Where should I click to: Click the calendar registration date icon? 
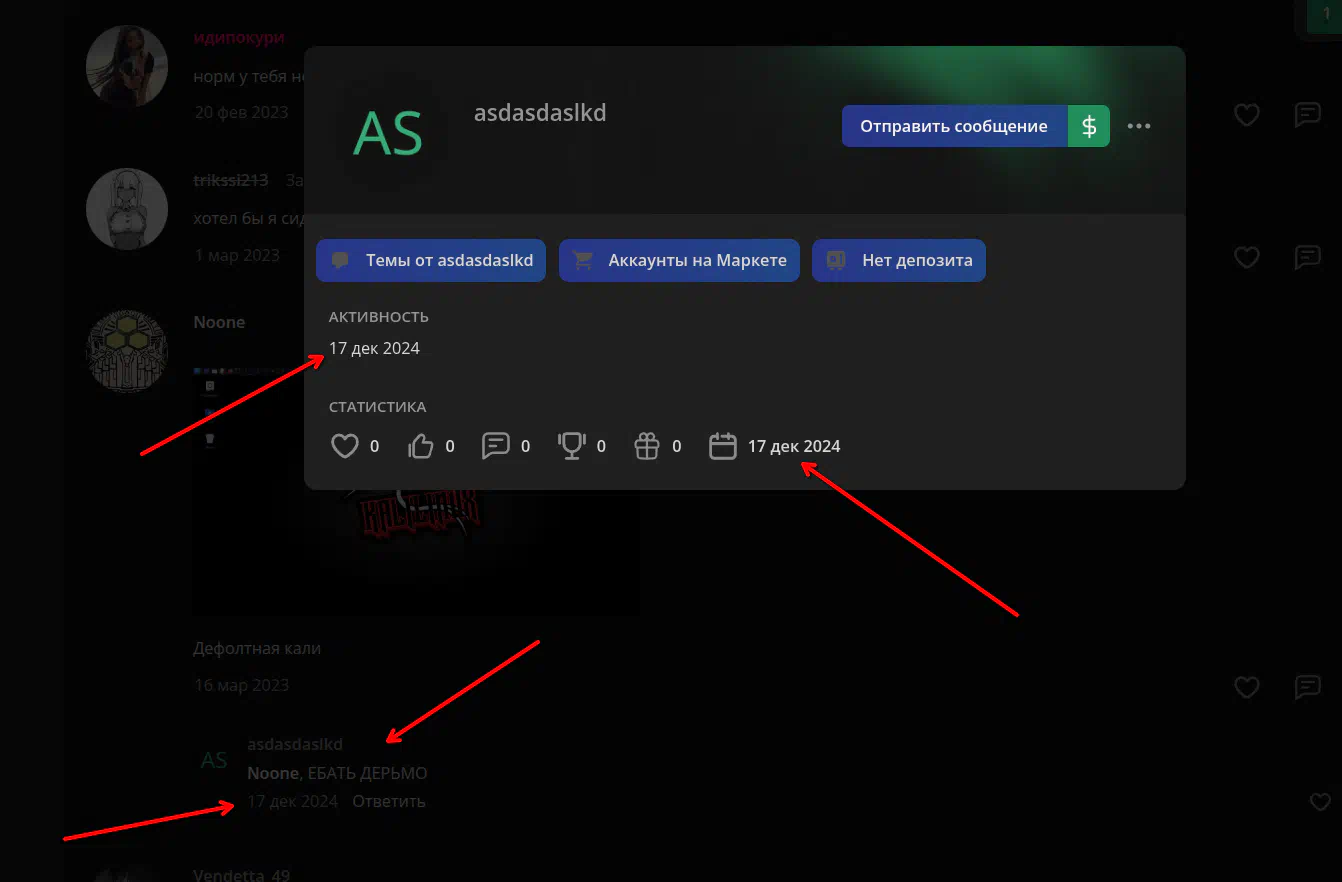[x=722, y=446]
